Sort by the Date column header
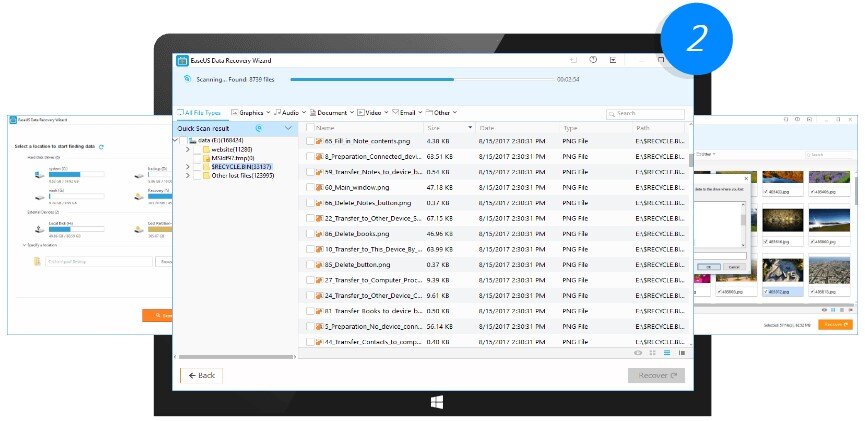Viewport: 865px width, 421px height. [517, 128]
